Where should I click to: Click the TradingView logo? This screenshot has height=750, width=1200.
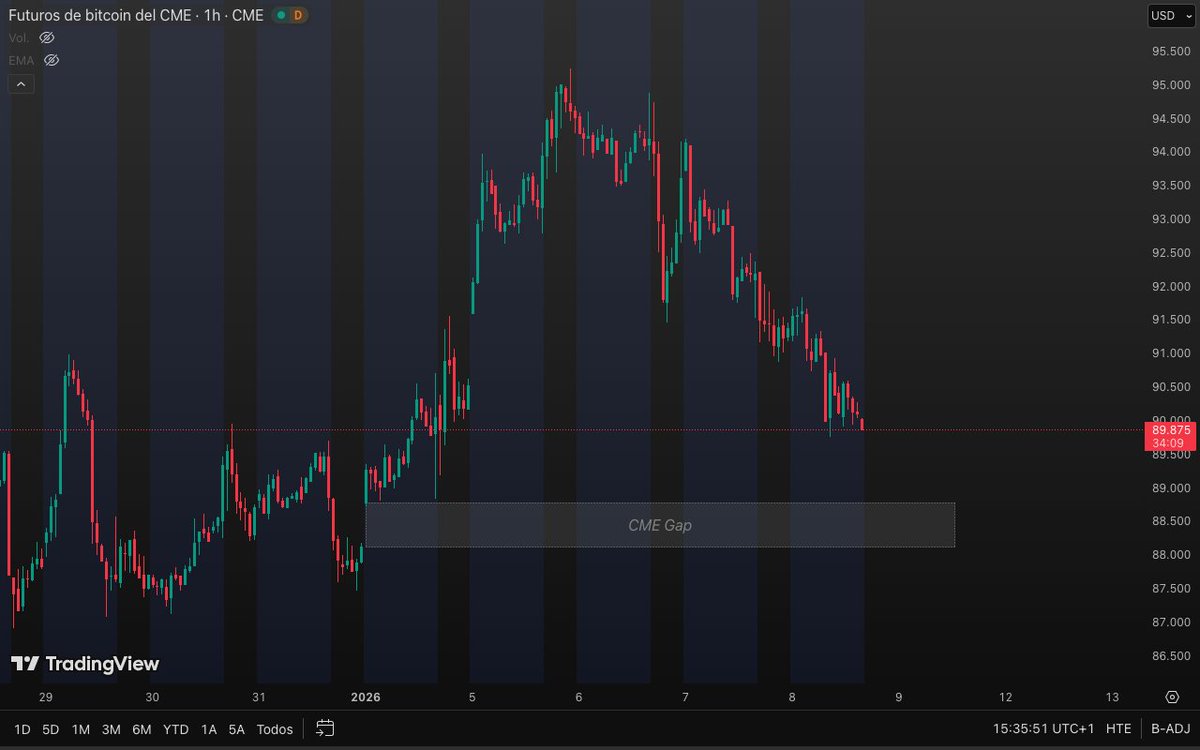click(x=85, y=663)
